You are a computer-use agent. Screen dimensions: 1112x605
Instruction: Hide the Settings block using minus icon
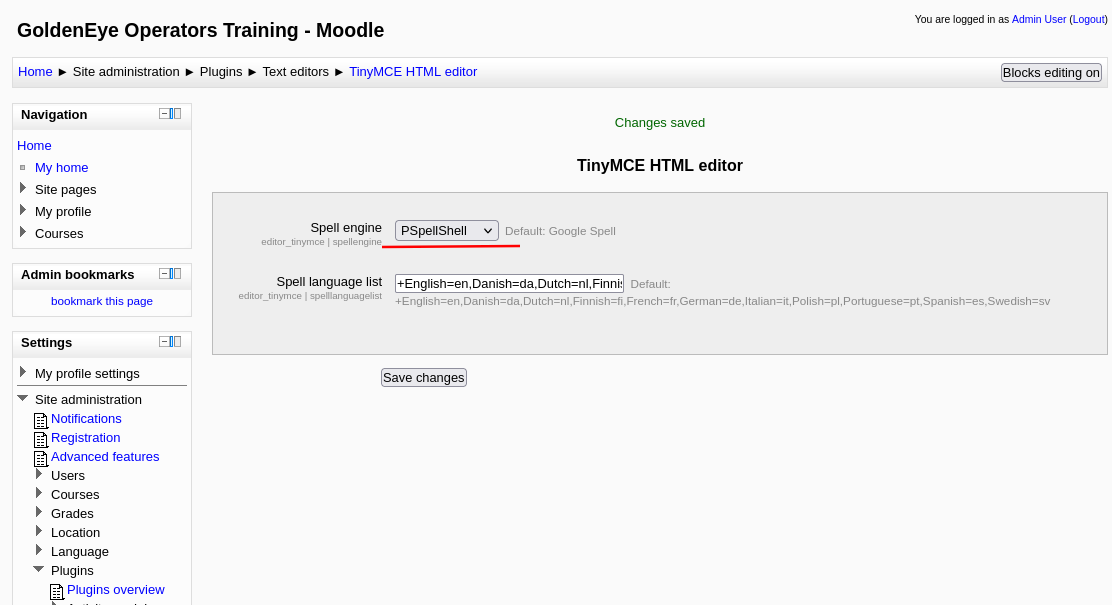click(164, 342)
